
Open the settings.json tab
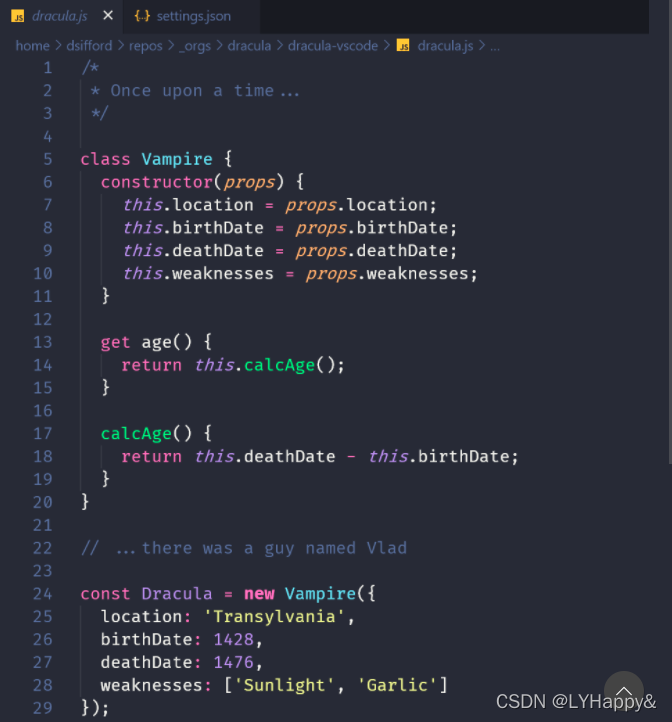192,16
